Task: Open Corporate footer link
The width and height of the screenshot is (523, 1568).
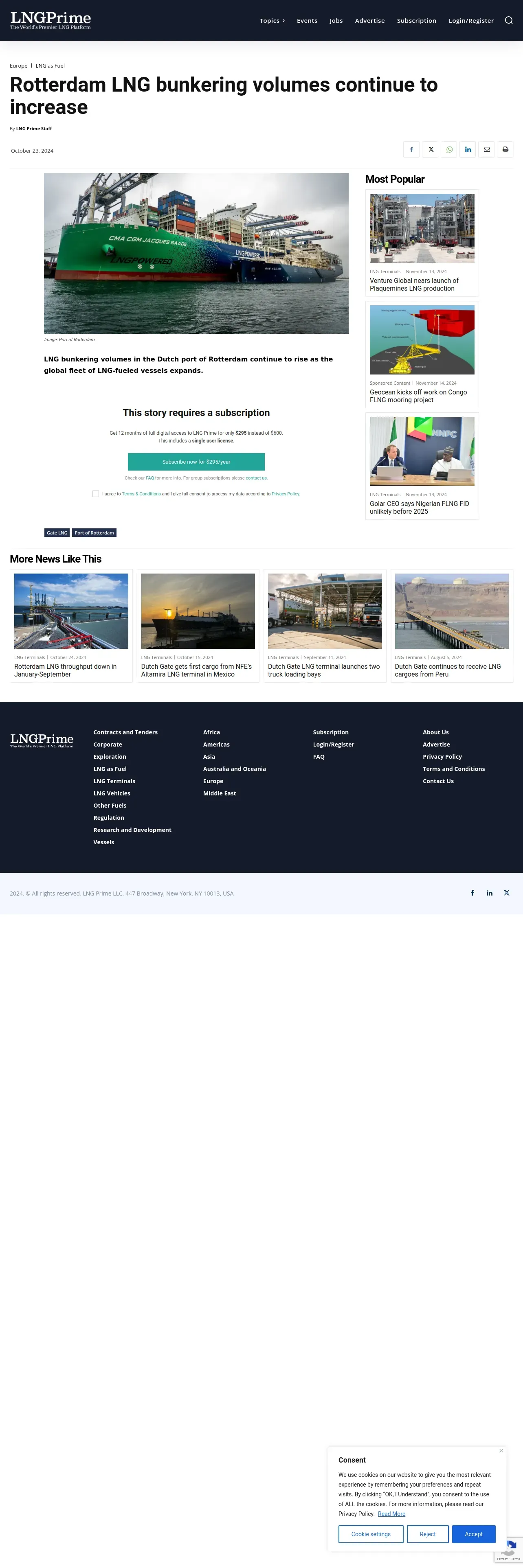Action: [x=108, y=745]
